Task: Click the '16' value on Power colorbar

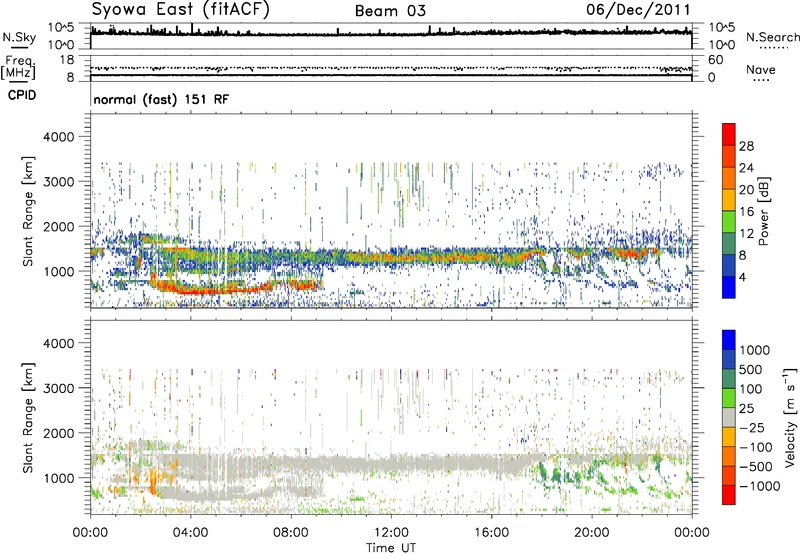Action: (746, 212)
